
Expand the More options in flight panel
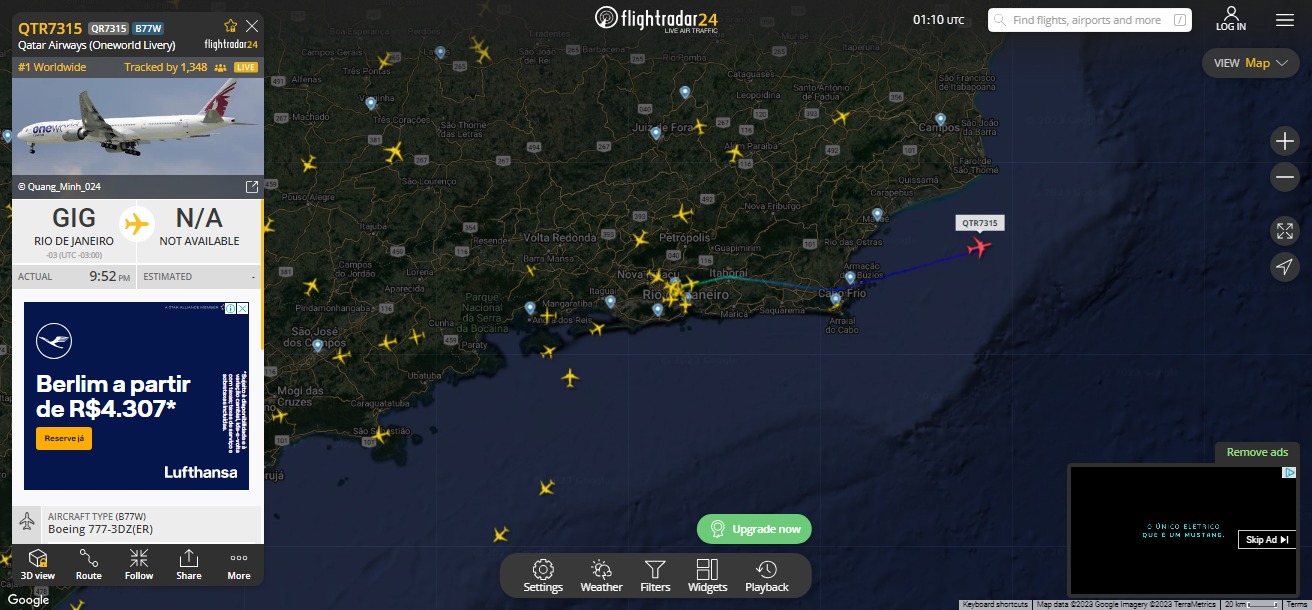239,565
